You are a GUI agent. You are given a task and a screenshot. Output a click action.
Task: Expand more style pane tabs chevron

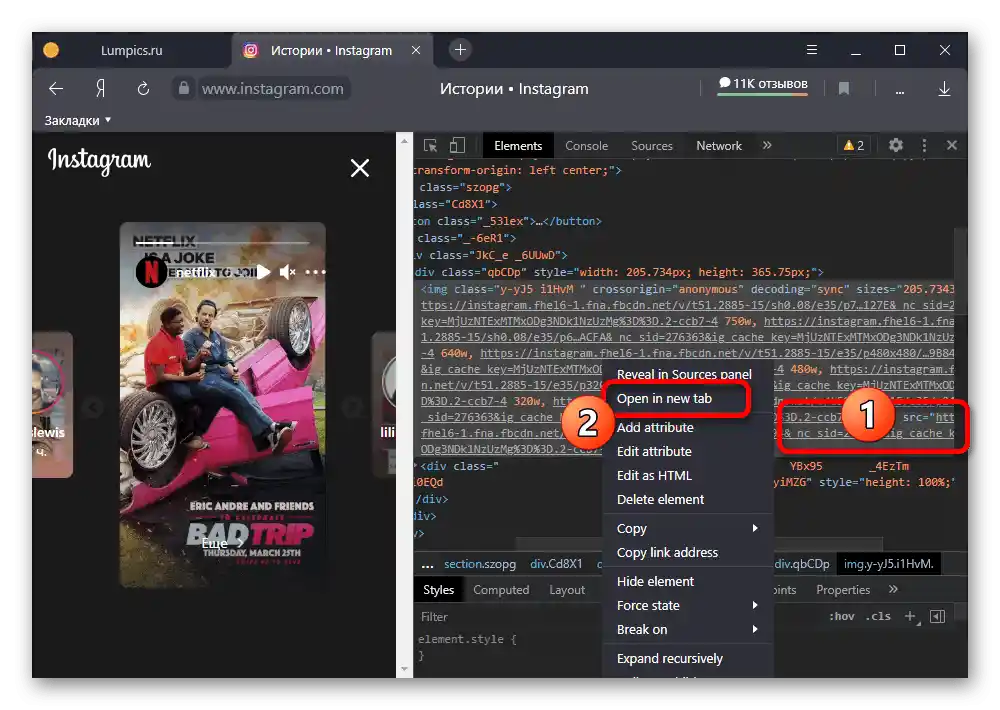pos(893,589)
